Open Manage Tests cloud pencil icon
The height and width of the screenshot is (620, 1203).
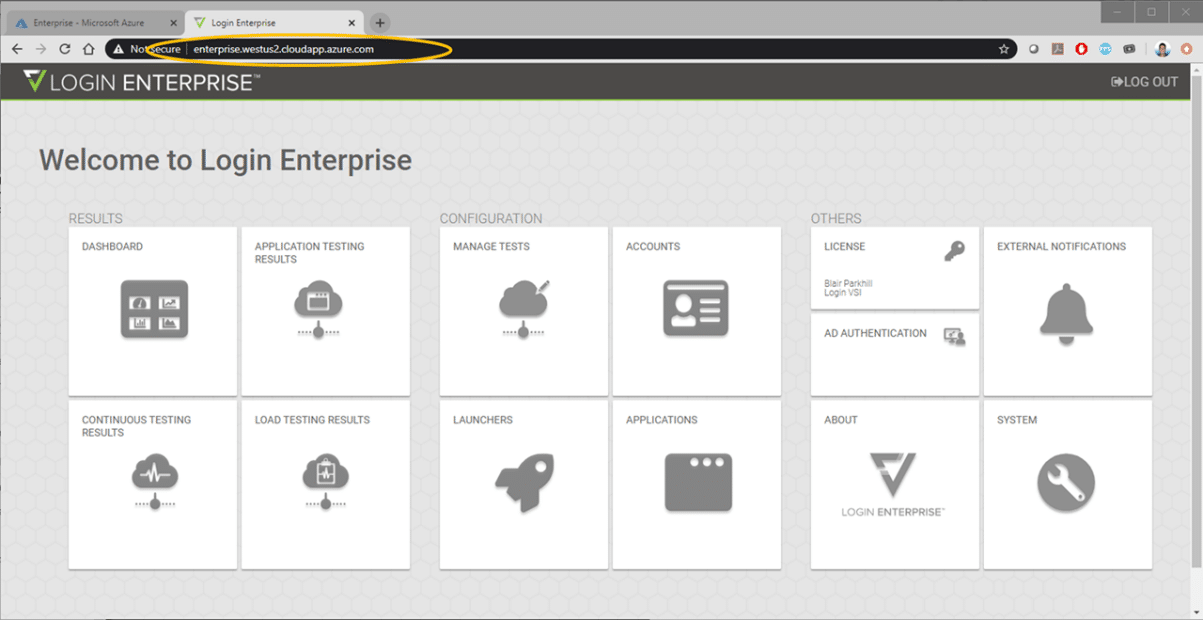click(524, 311)
